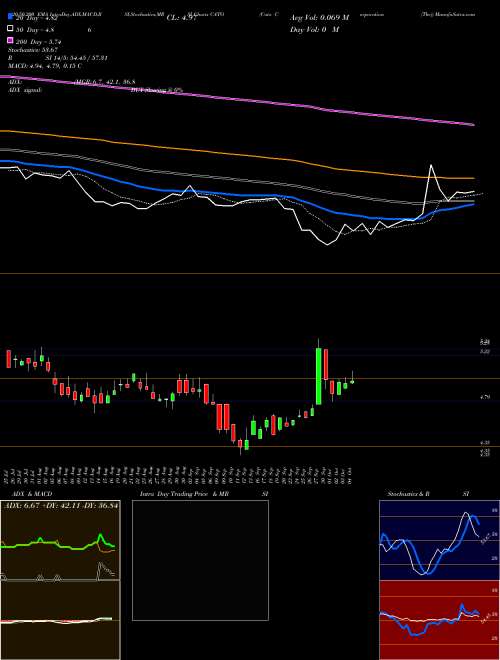Click the blue 20 Day legend swatch

point(10,17)
